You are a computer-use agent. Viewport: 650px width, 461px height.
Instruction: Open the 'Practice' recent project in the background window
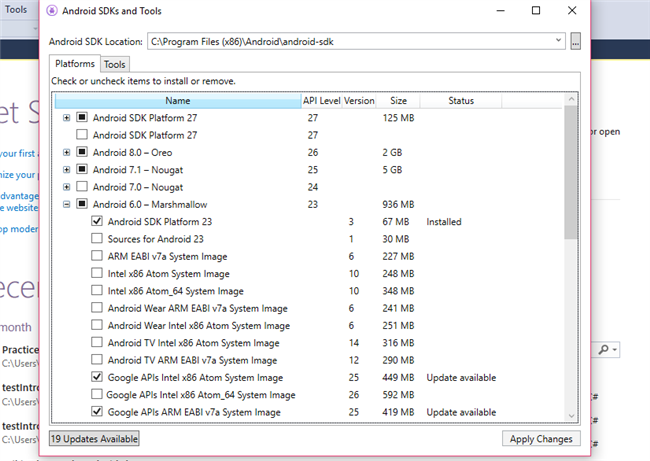click(x=20, y=350)
